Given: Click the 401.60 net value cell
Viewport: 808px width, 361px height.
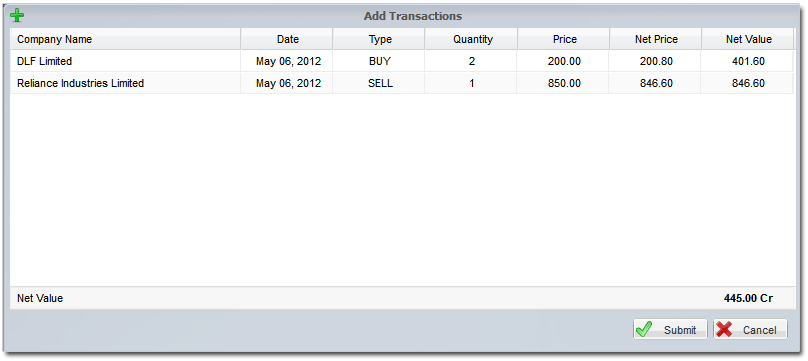Looking at the screenshot, I should [x=748, y=61].
